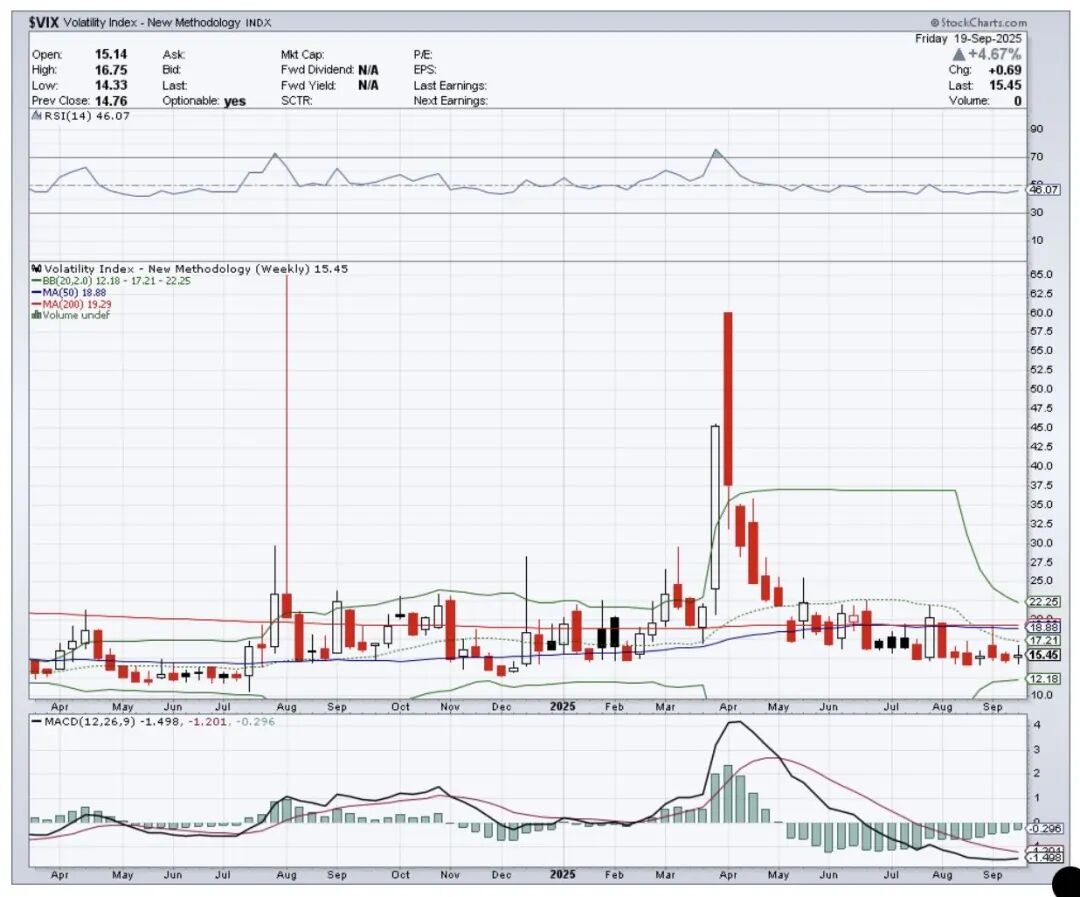The width and height of the screenshot is (1080, 897).
Task: Click the Mkt Cap: label
Action: click(x=302, y=54)
